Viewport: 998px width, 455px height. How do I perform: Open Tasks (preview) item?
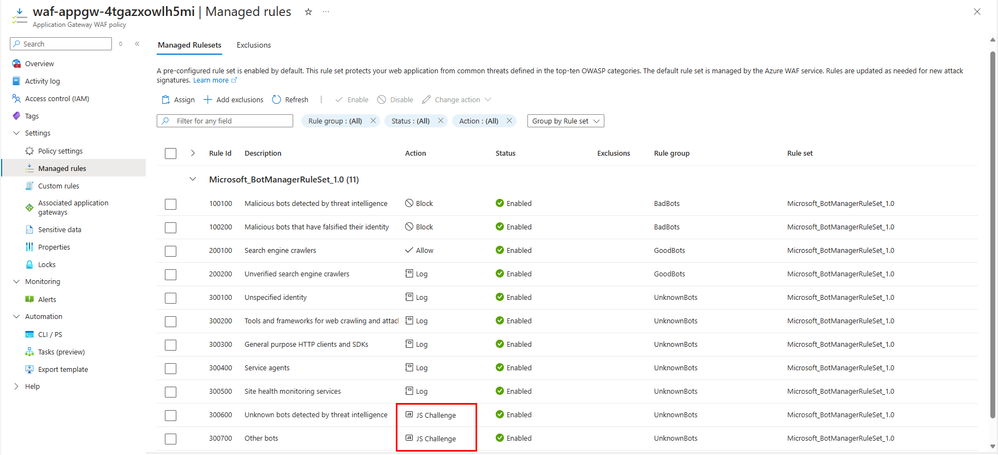[x=61, y=352]
